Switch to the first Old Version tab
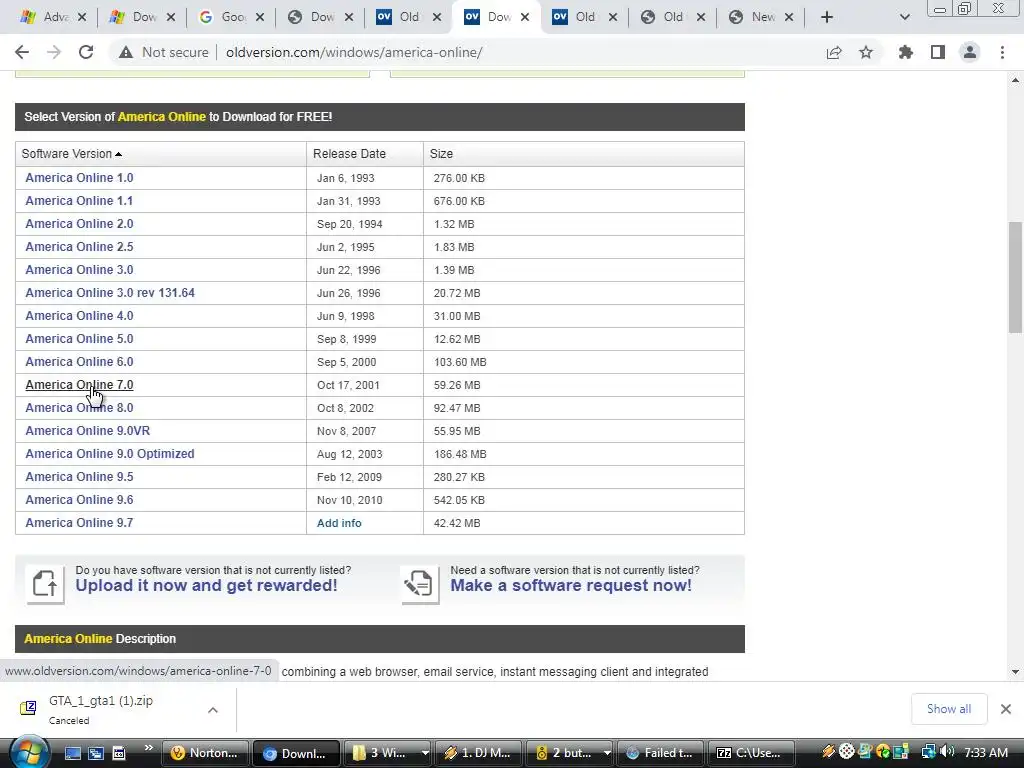 (x=401, y=17)
